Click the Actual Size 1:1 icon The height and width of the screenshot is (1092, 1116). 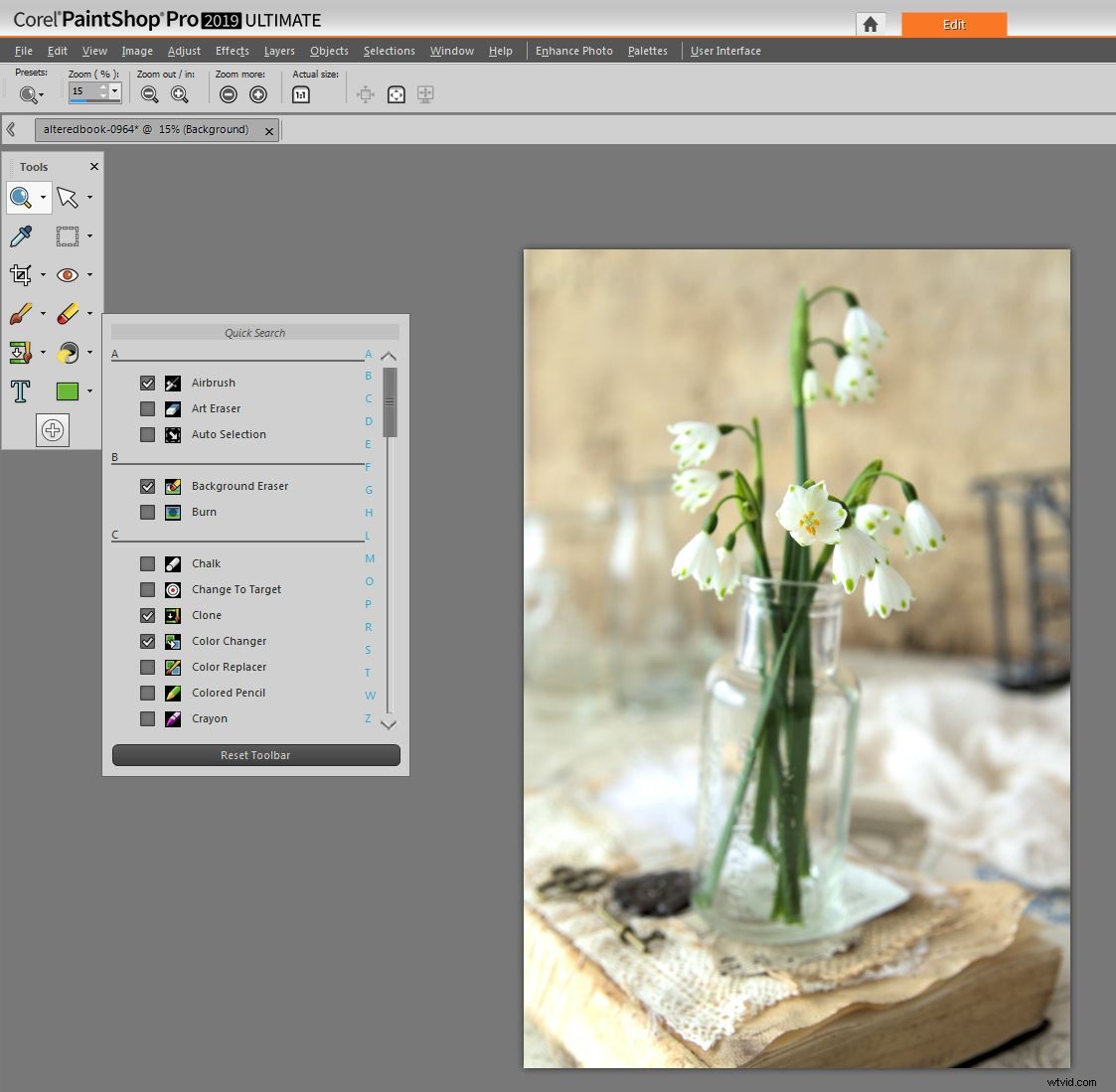[x=300, y=93]
